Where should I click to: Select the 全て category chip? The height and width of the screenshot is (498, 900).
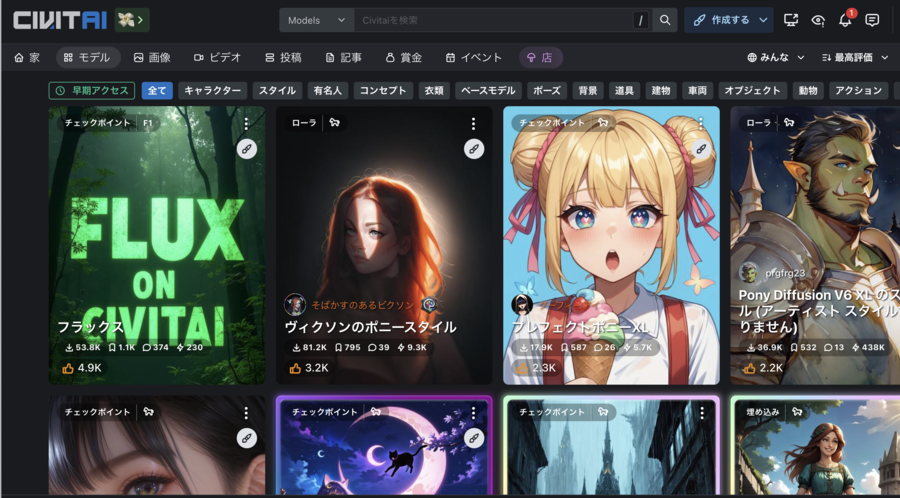[x=157, y=91]
